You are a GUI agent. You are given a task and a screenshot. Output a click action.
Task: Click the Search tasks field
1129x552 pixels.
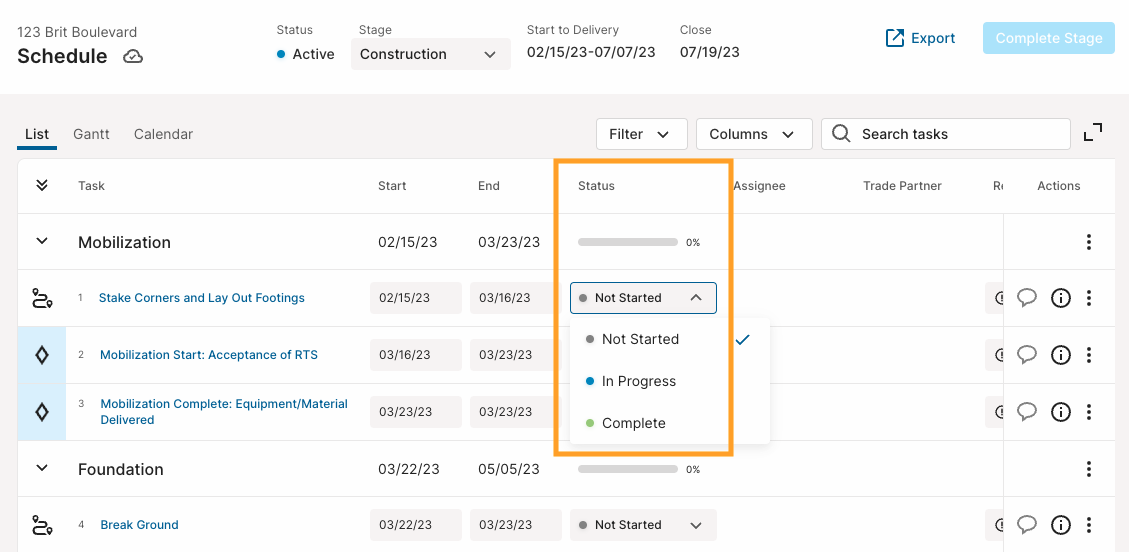click(945, 134)
